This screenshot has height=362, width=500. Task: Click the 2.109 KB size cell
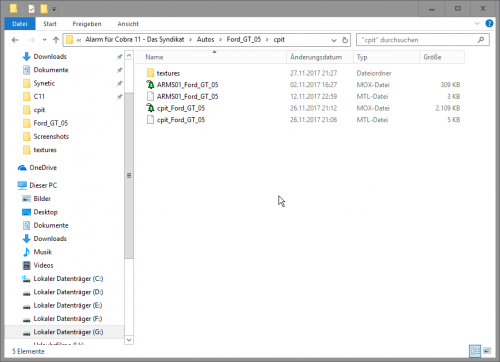448,108
